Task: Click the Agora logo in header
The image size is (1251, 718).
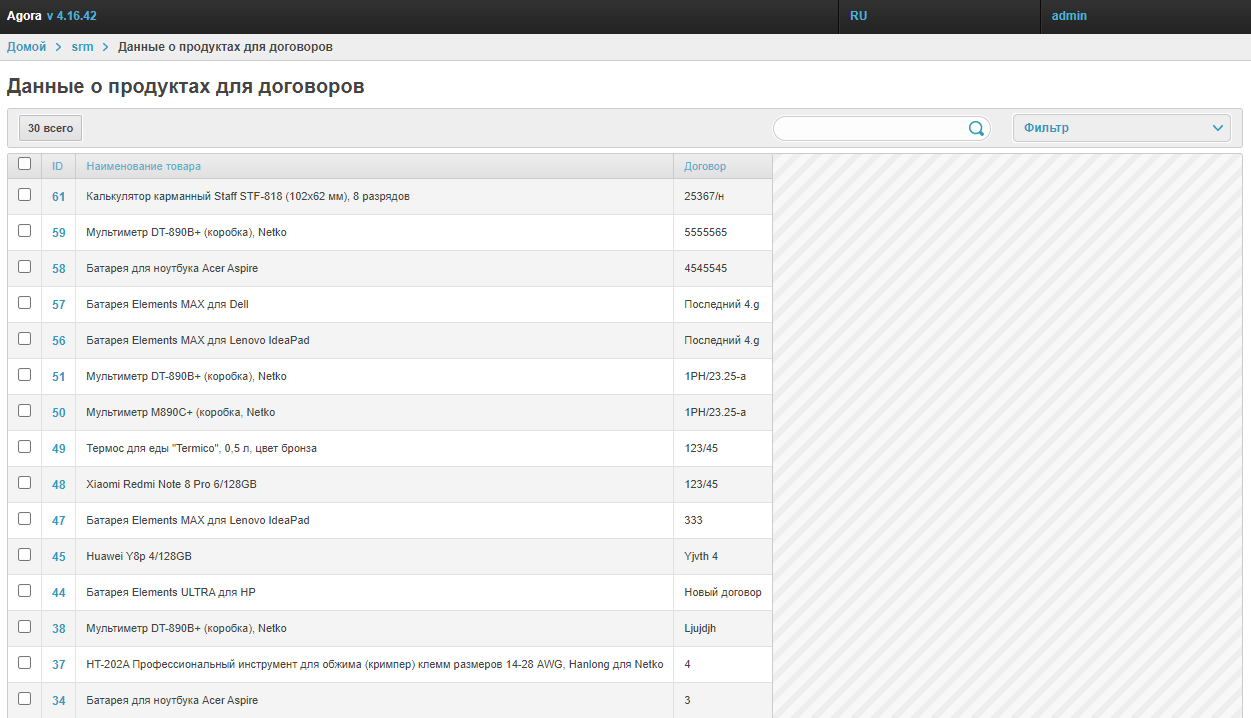Action: (x=24, y=16)
